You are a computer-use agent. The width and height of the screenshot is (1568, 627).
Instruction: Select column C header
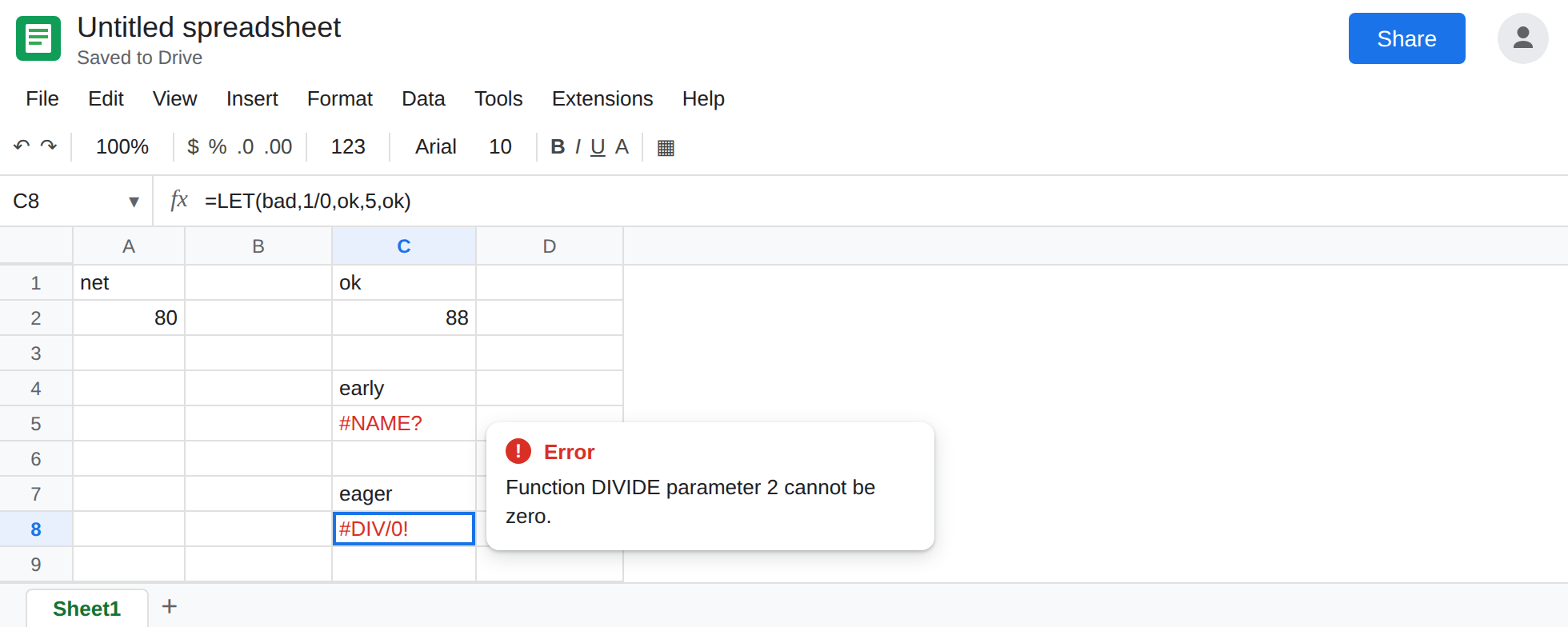click(x=404, y=246)
